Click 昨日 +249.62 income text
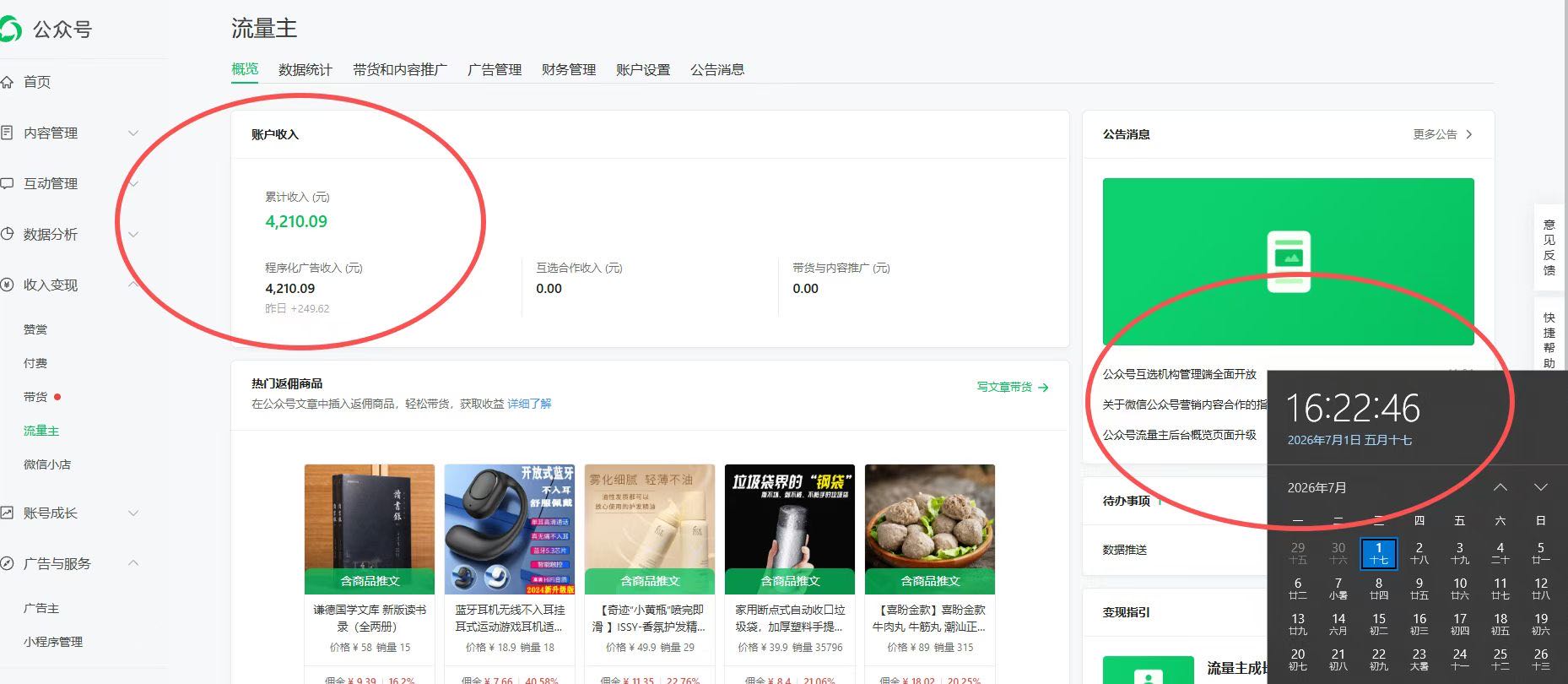This screenshot has height=684, width=1568. pos(297,309)
